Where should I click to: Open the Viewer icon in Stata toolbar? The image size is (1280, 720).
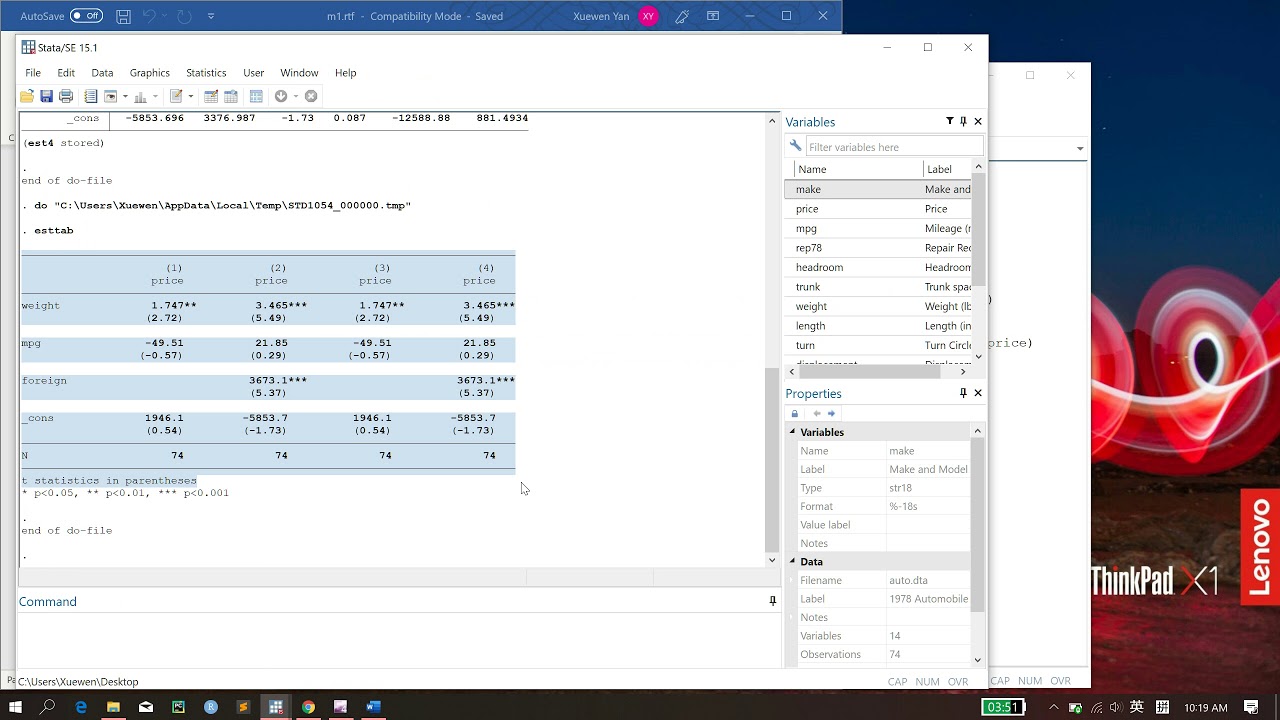tap(110, 96)
